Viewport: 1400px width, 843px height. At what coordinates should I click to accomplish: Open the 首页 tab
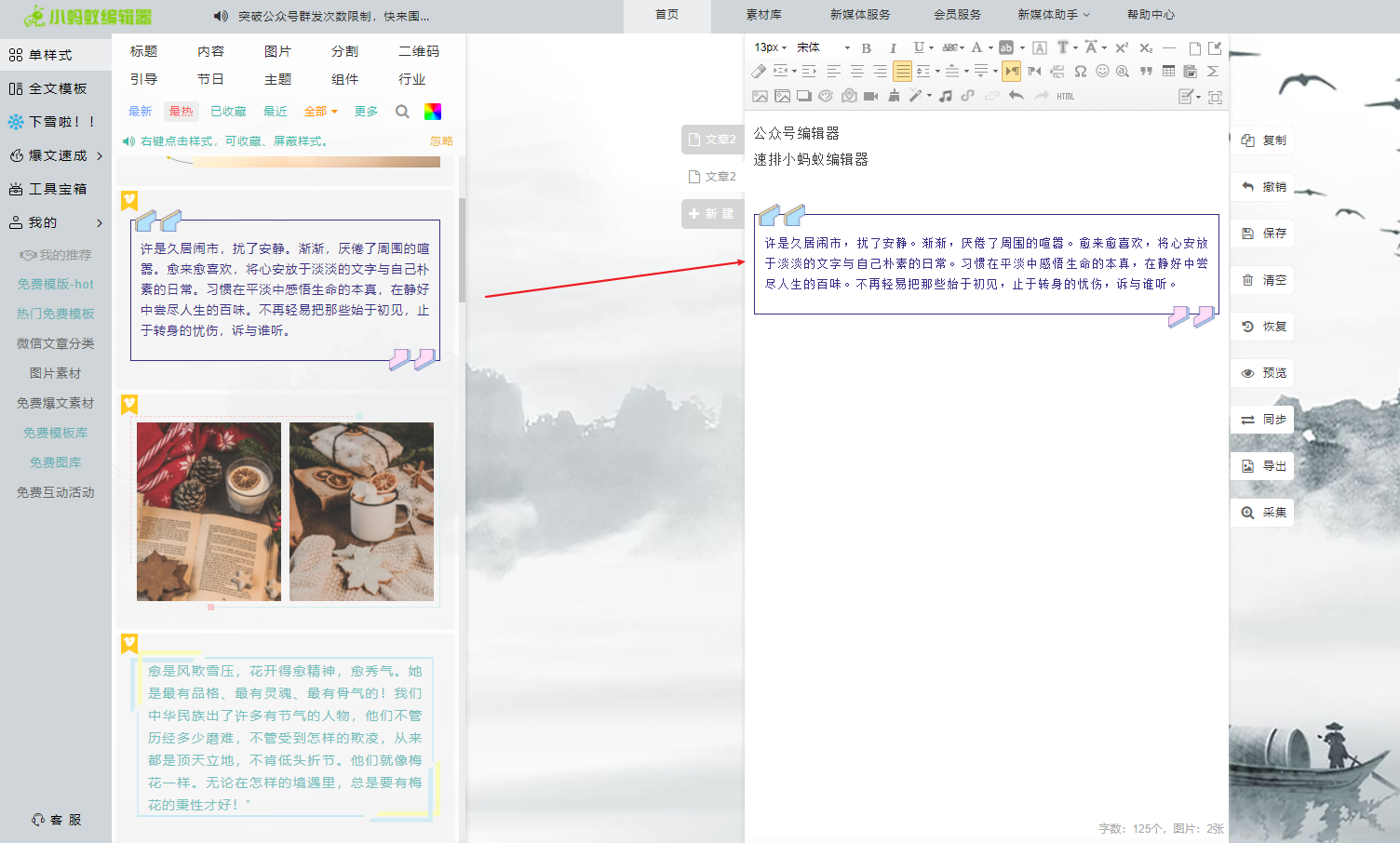click(x=667, y=15)
